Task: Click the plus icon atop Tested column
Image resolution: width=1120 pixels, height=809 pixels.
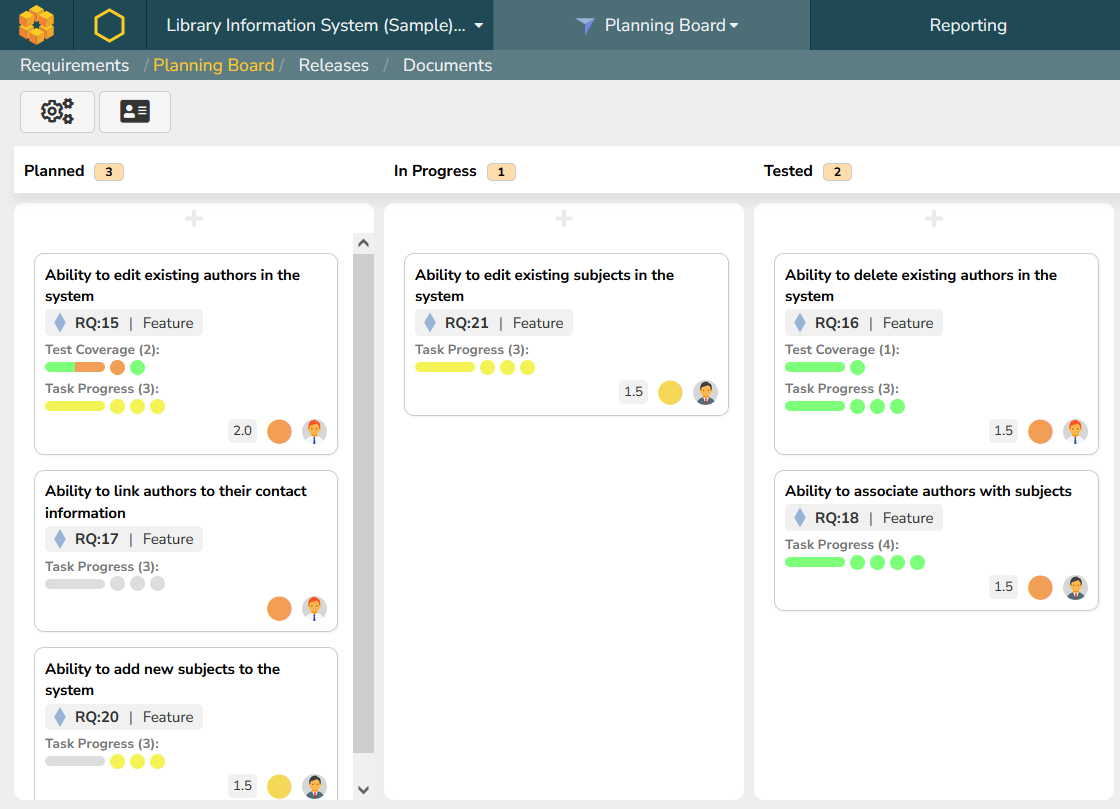Action: pos(934,219)
